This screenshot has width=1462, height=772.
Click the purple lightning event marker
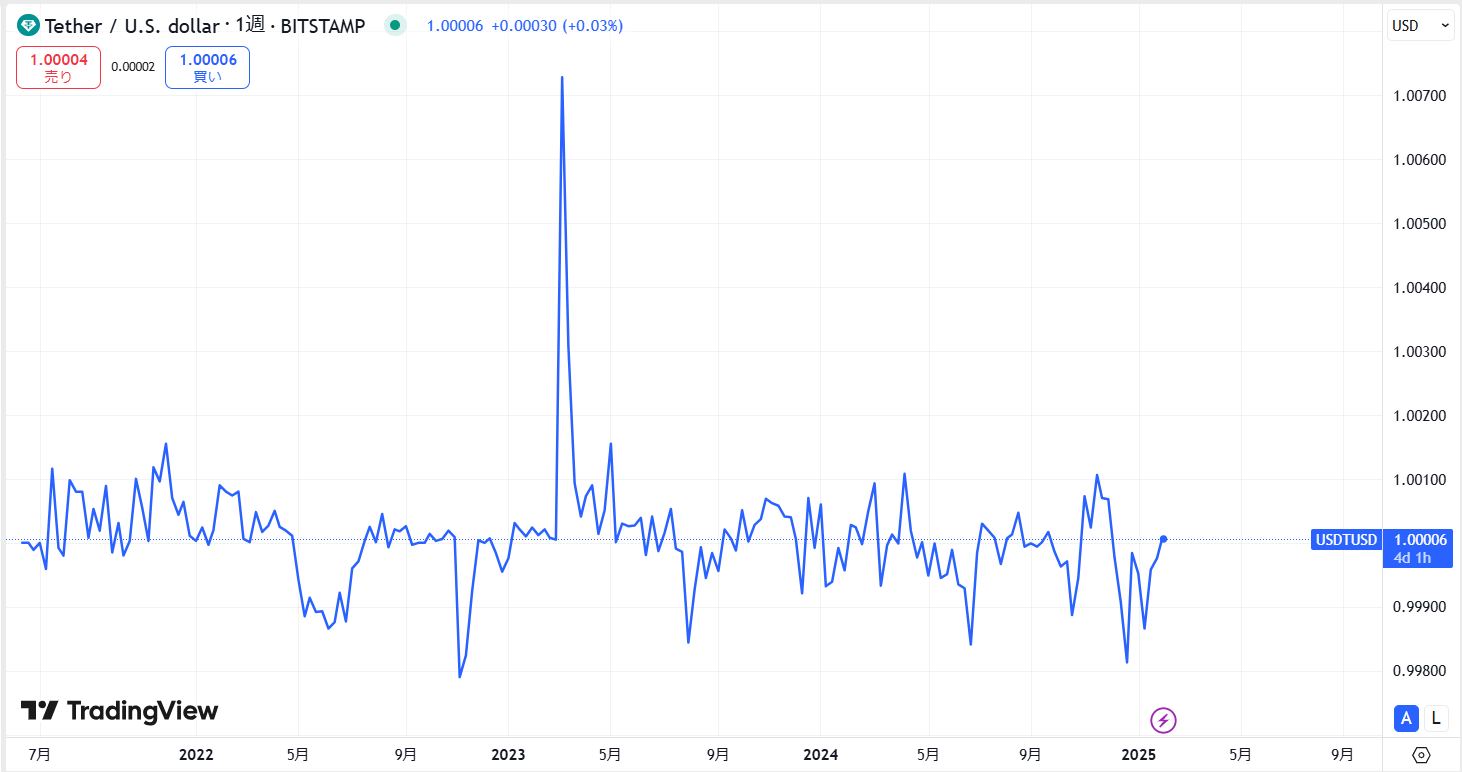tap(1163, 719)
